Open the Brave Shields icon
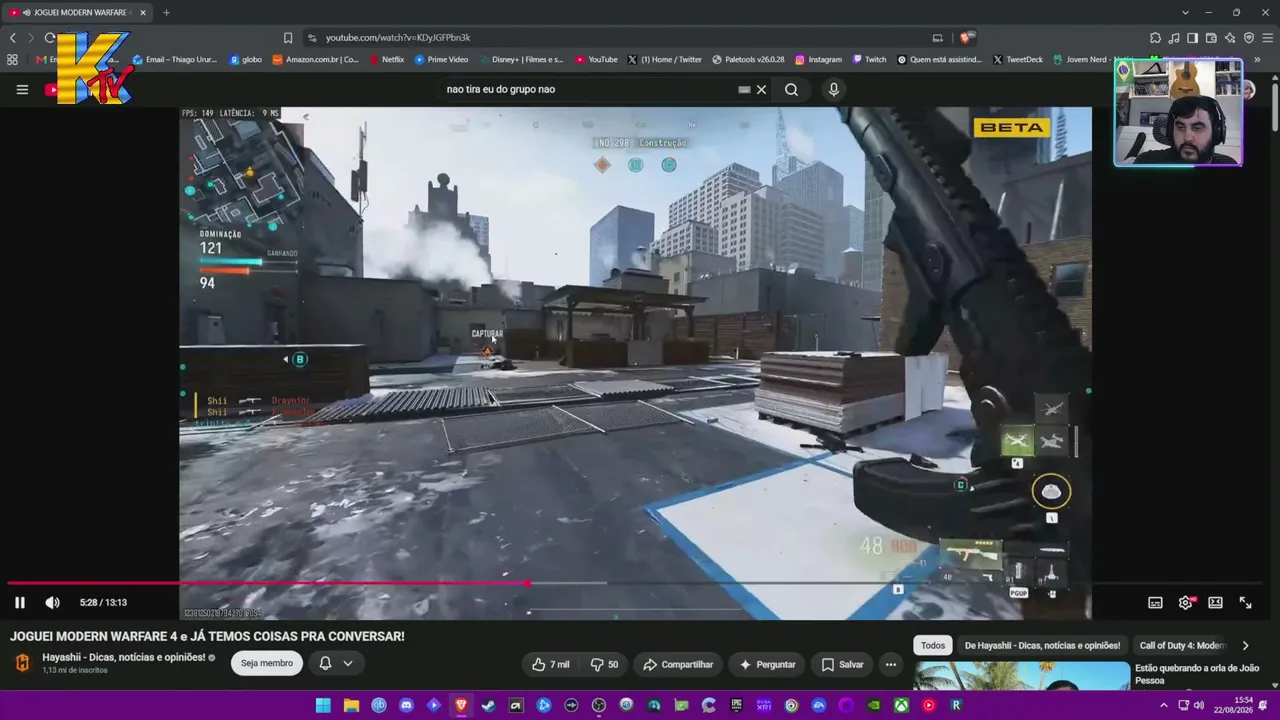 [x=967, y=37]
